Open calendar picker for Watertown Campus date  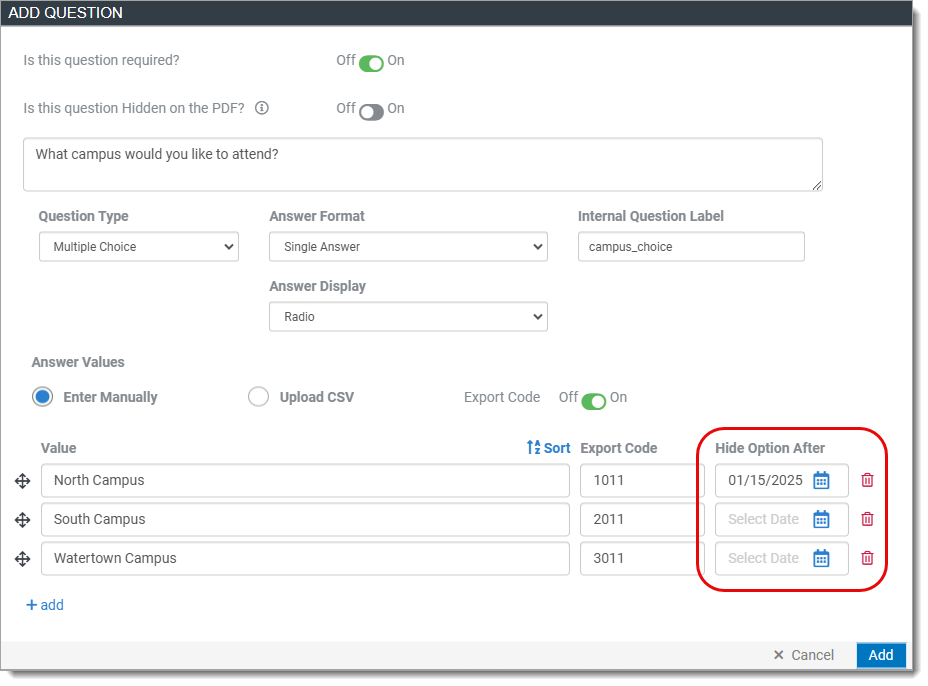(821, 559)
